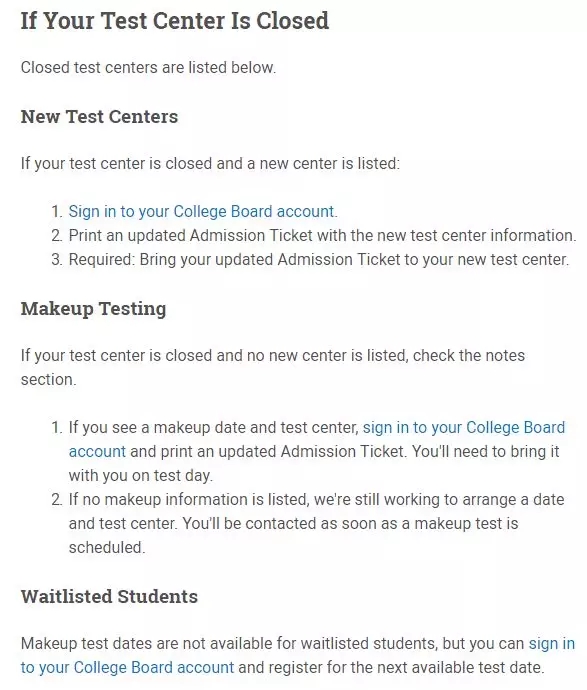Click the 'If Your Test Center Is Closed' heading
587x690 pixels.
pyautogui.click(x=175, y=21)
